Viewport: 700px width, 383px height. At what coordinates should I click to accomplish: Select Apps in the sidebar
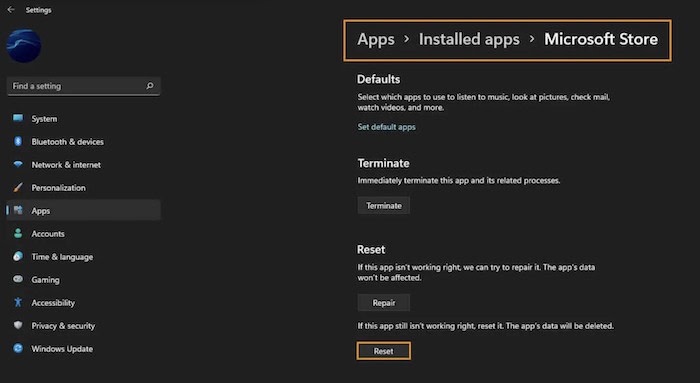pyautogui.click(x=83, y=210)
